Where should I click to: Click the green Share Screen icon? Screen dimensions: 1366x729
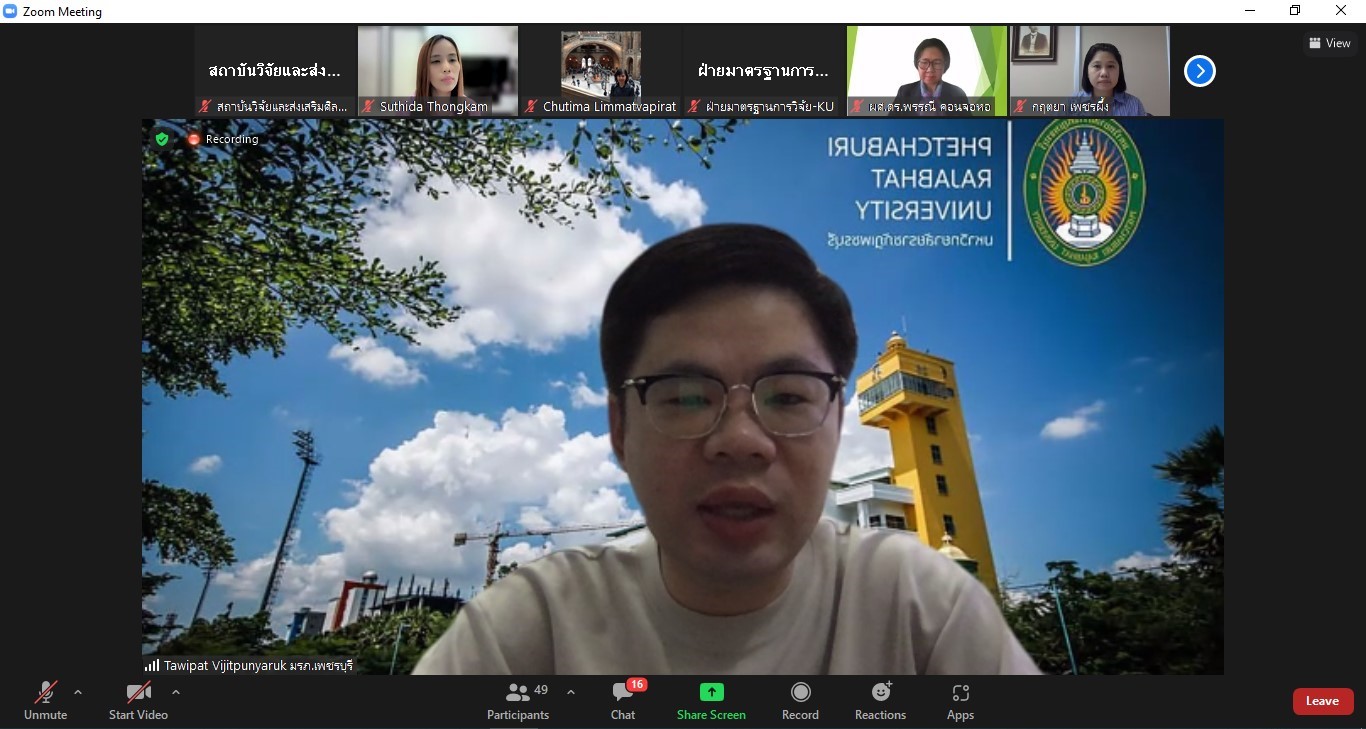tap(711, 692)
